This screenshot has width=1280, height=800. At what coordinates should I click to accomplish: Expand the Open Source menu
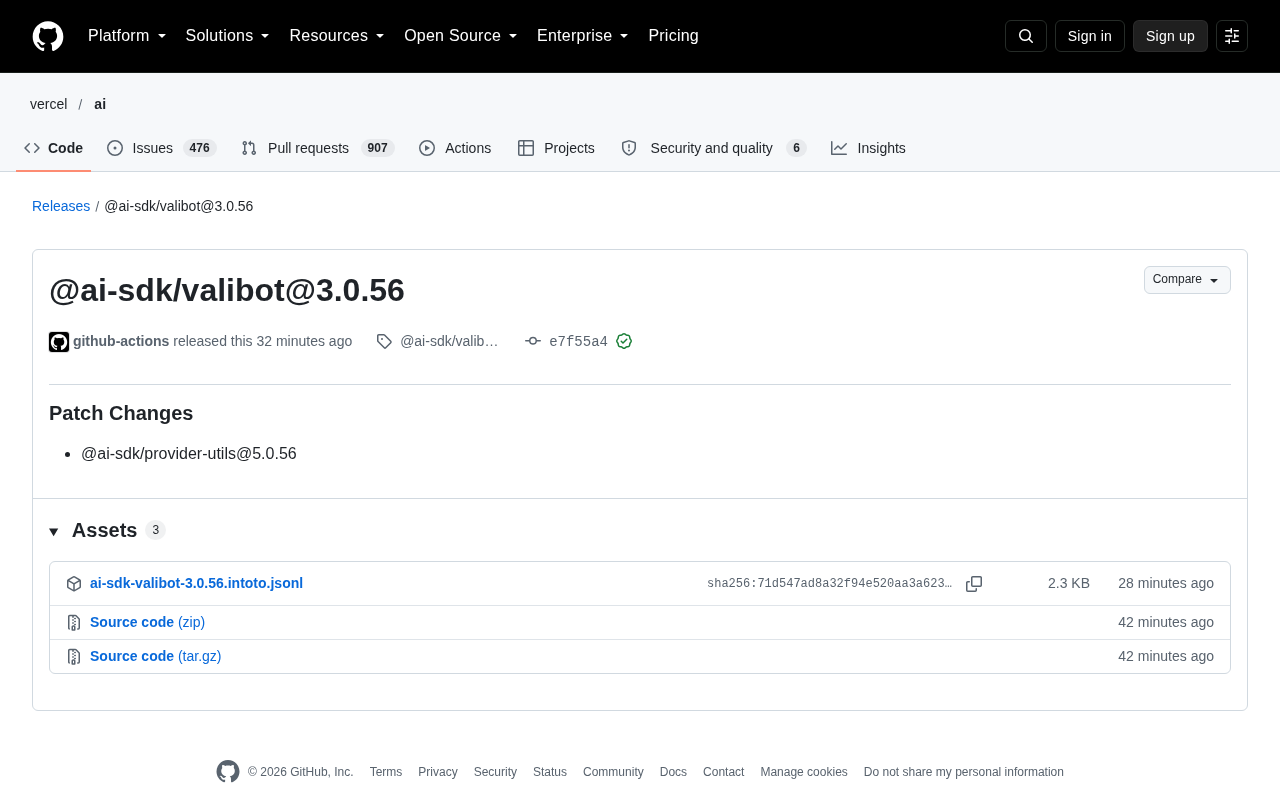461,36
